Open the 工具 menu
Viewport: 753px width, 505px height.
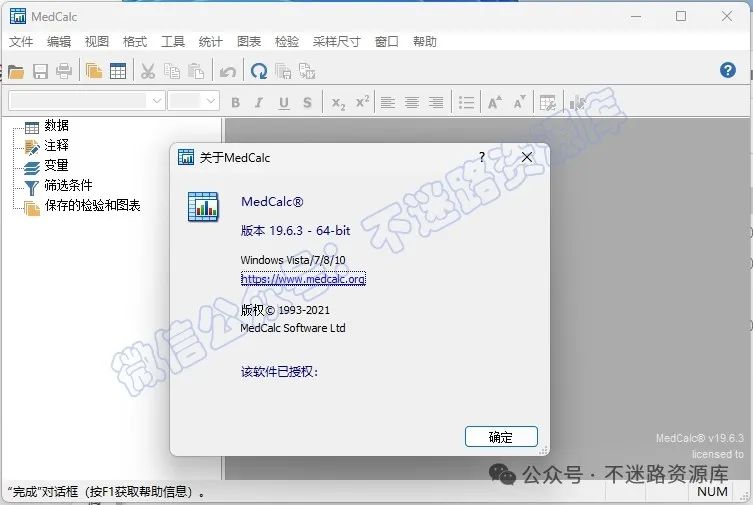click(x=173, y=42)
